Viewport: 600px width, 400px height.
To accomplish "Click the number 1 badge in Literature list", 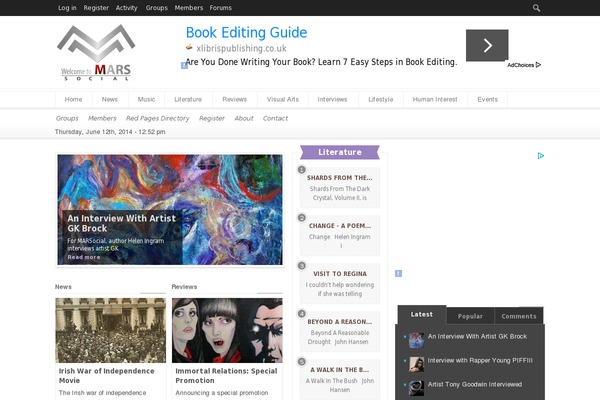I will click(302, 170).
